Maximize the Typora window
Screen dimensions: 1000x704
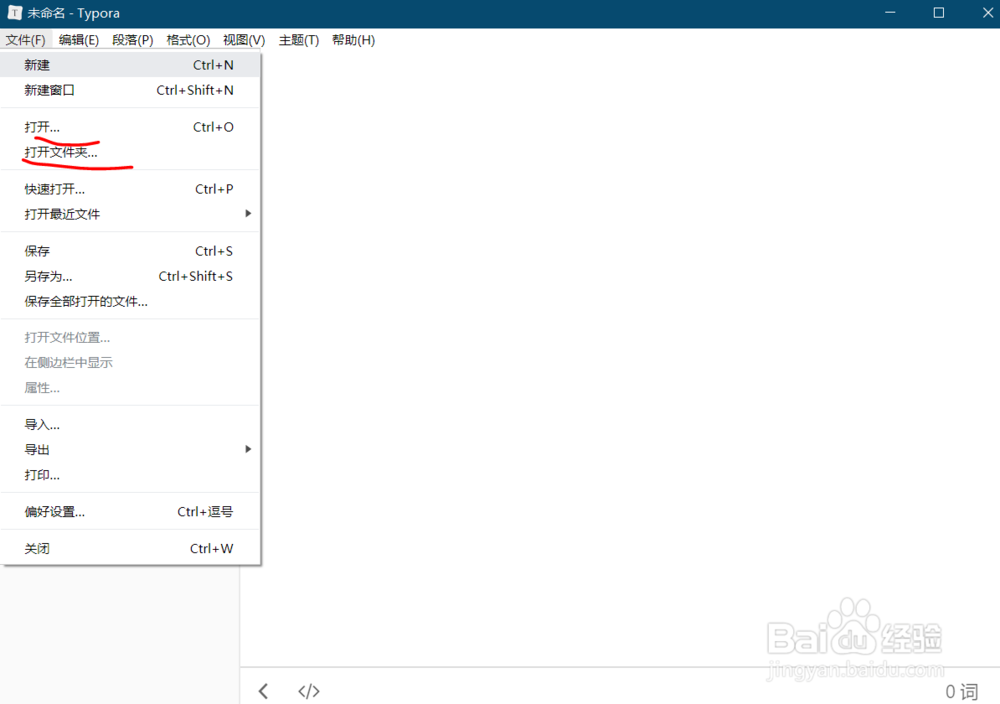pyautogui.click(x=939, y=13)
